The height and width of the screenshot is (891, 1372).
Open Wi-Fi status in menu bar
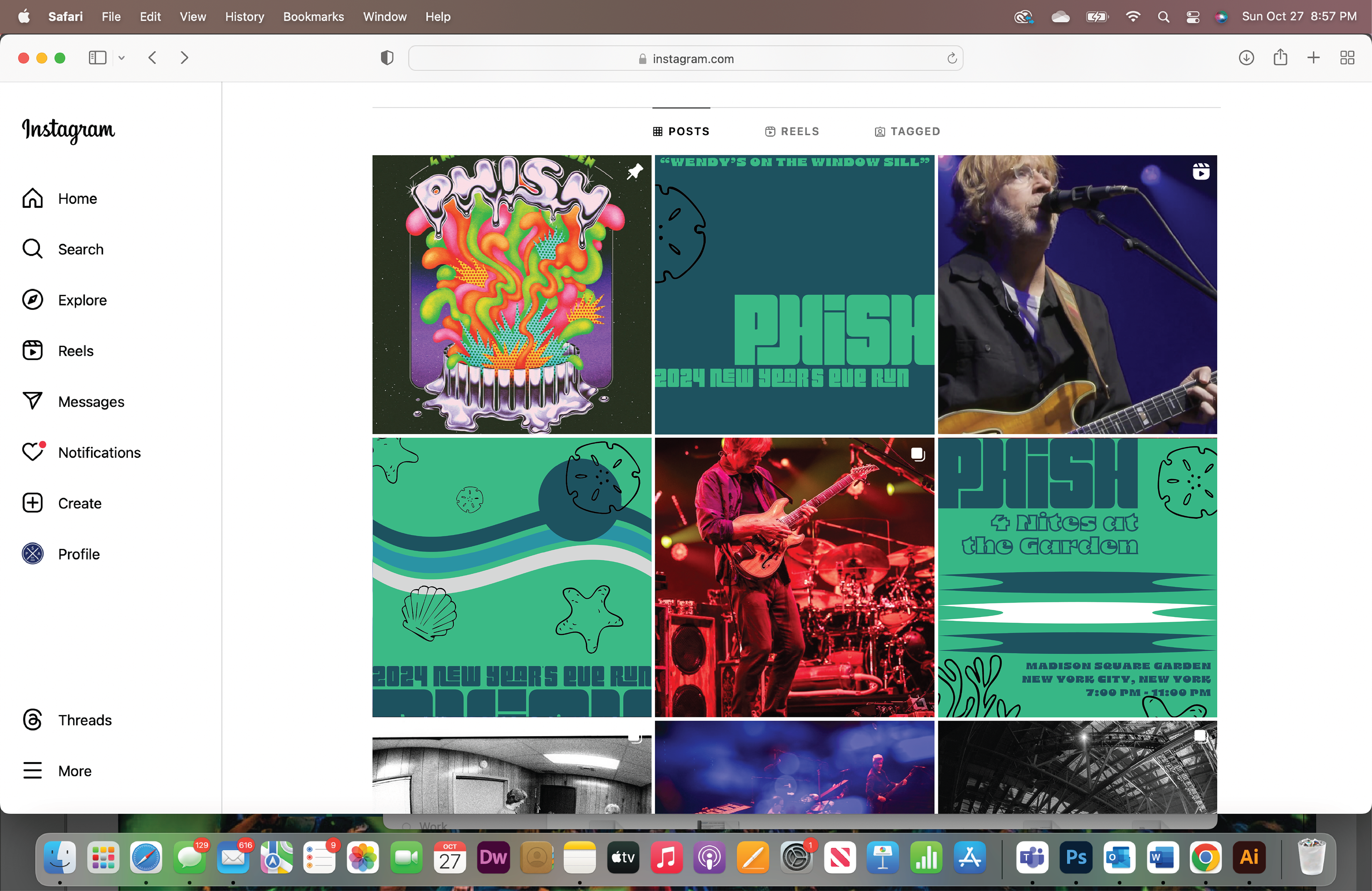pos(1133,17)
